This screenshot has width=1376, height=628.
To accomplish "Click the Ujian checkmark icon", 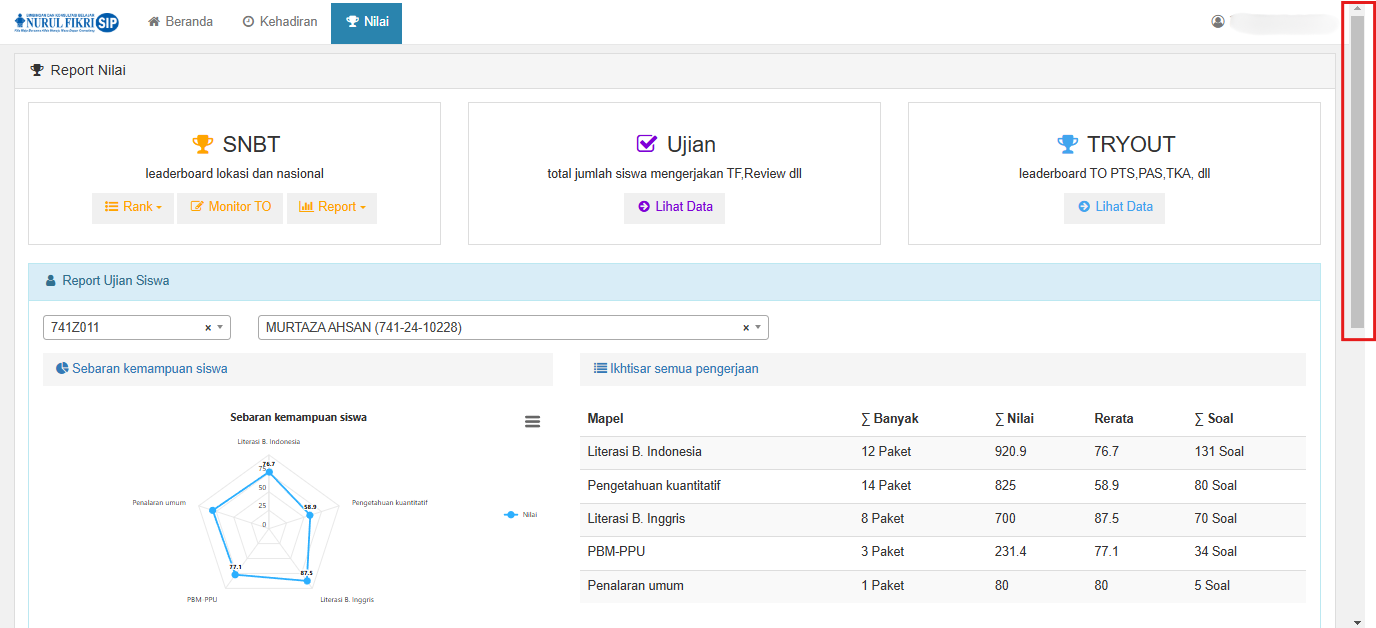I will [647, 144].
